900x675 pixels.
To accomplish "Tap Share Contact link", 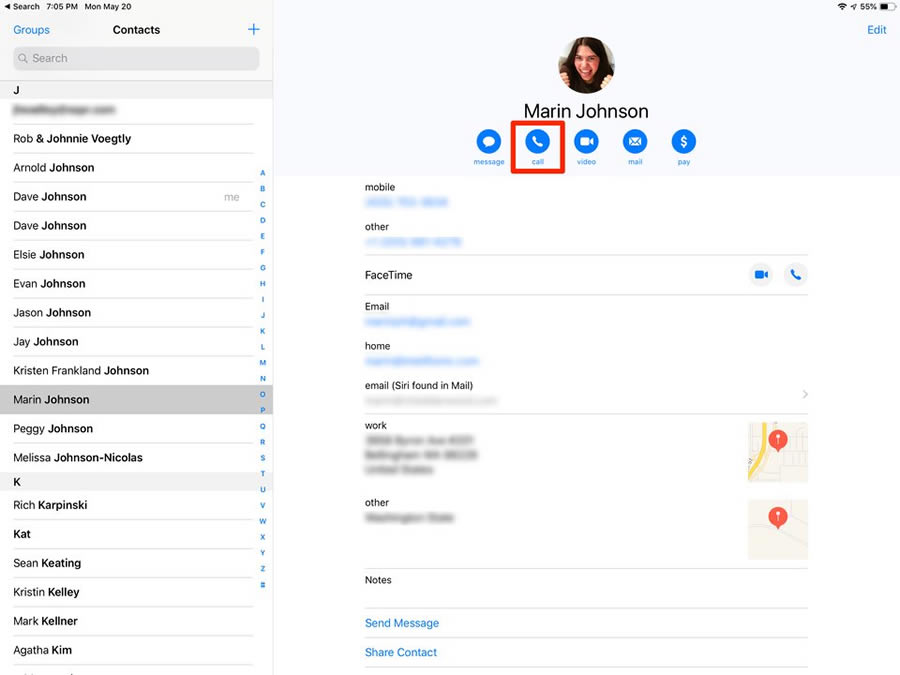I will (401, 652).
